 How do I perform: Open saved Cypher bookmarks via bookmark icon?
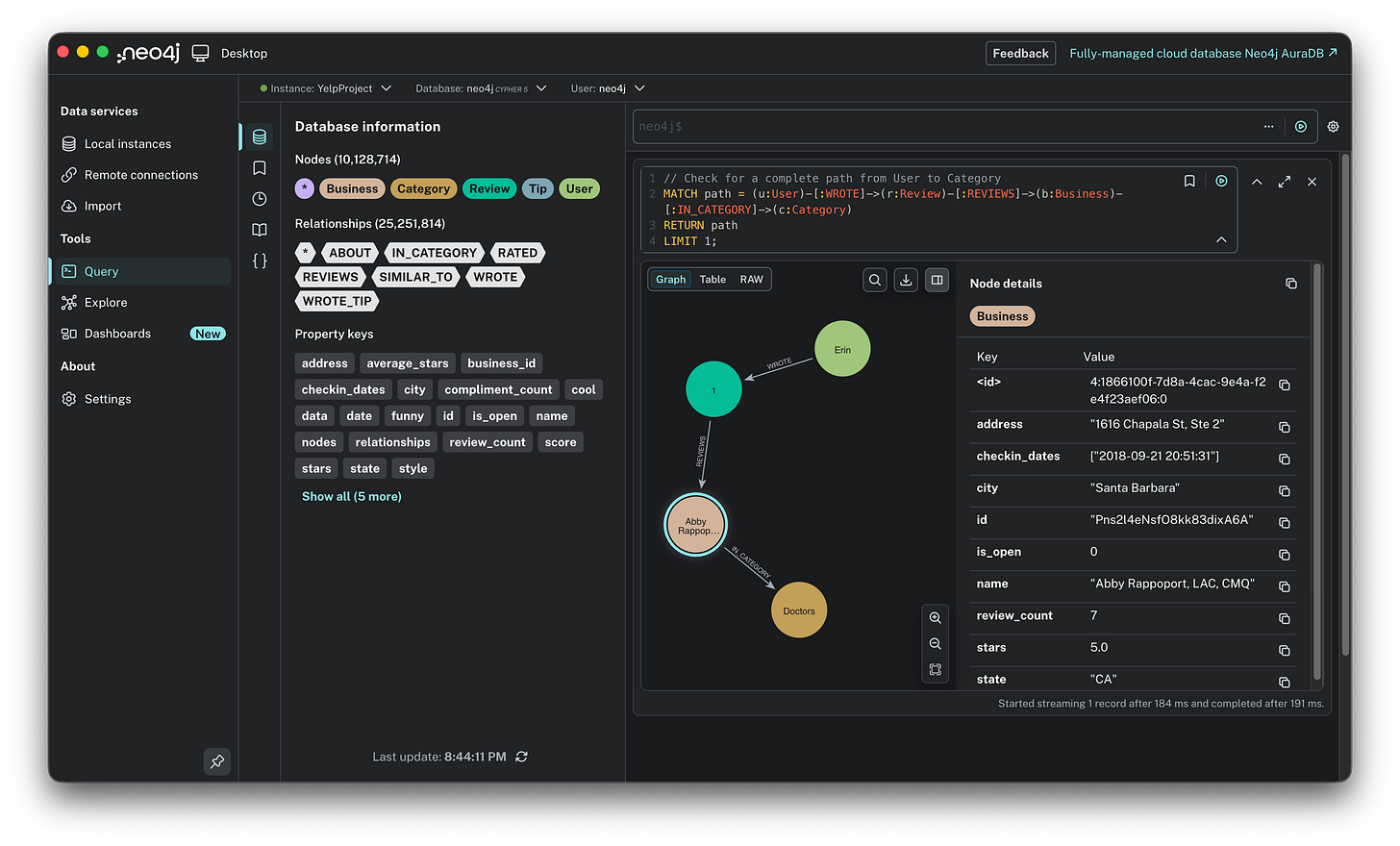(258, 166)
